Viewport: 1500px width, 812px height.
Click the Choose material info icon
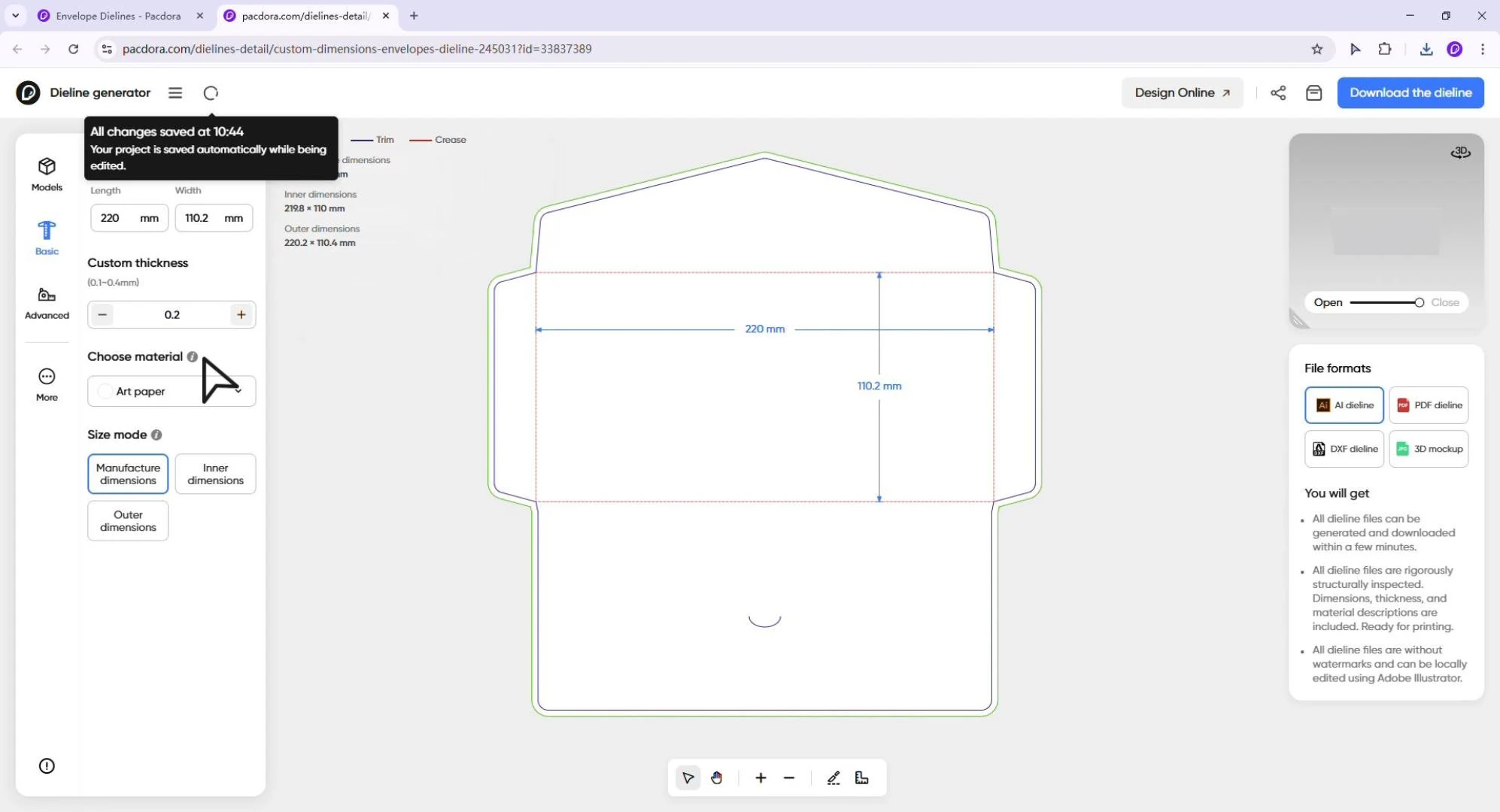[x=193, y=356]
